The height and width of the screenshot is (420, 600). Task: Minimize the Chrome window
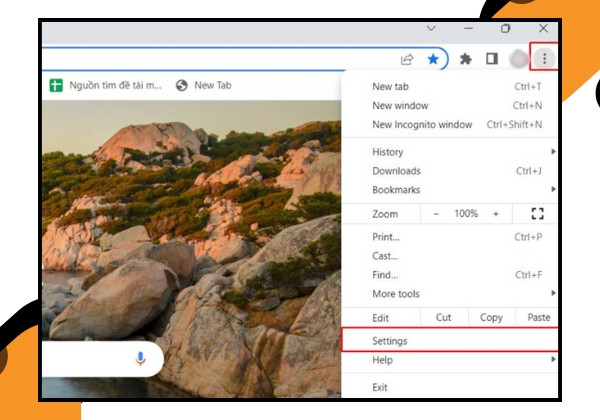coord(468,28)
